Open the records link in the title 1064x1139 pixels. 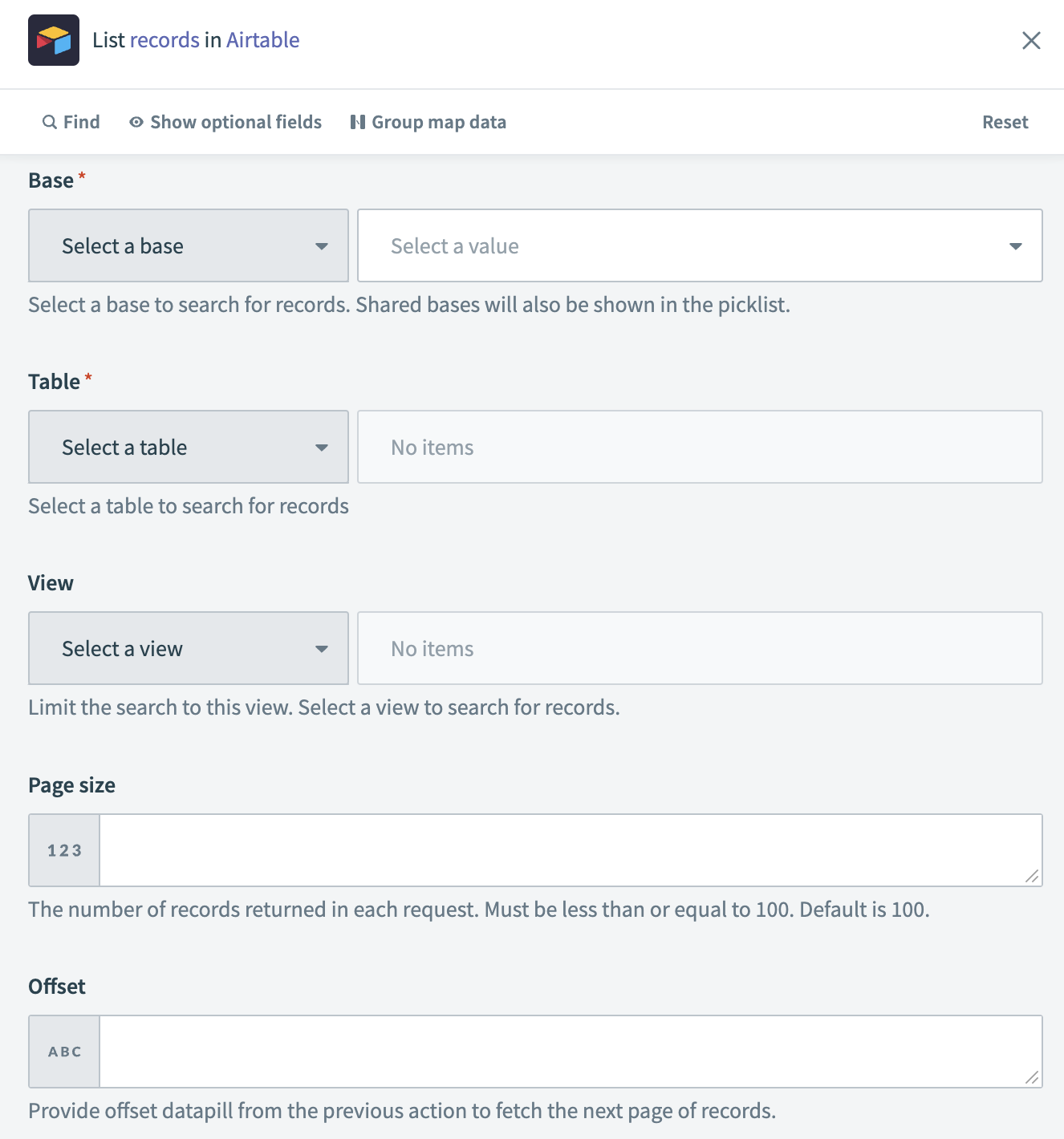(164, 40)
